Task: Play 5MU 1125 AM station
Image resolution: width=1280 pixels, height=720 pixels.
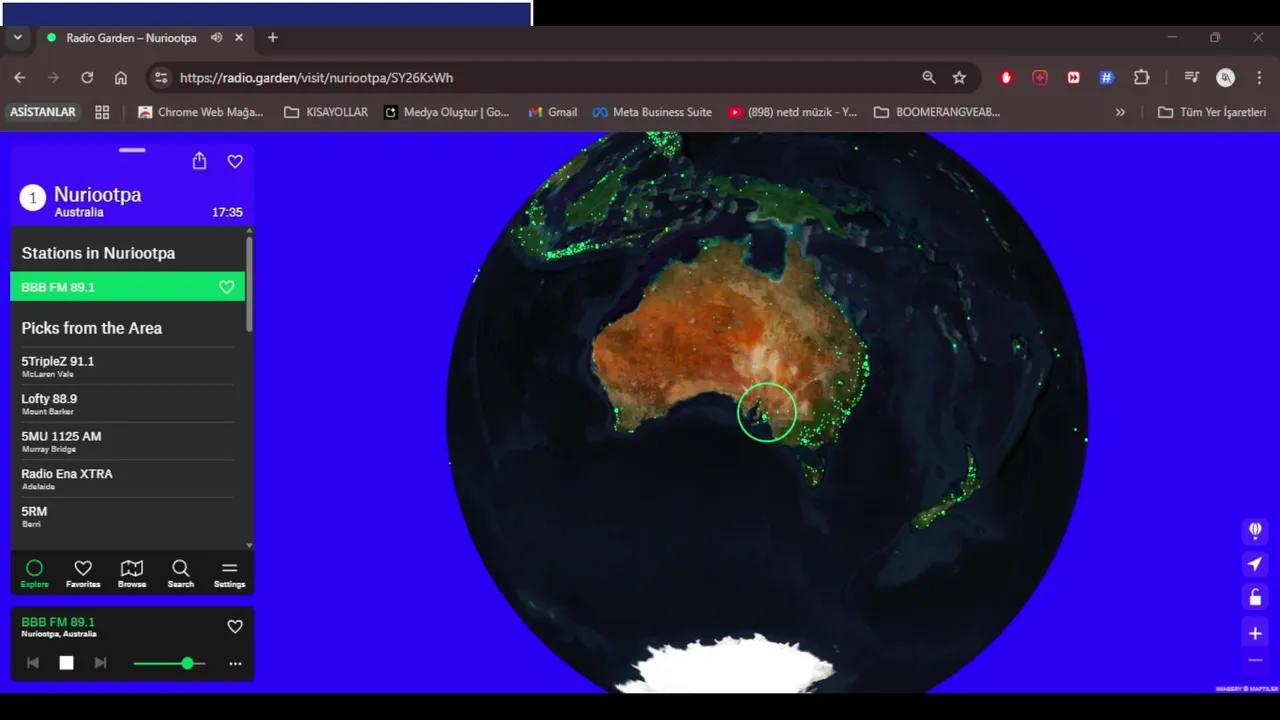Action: [x=127, y=441]
